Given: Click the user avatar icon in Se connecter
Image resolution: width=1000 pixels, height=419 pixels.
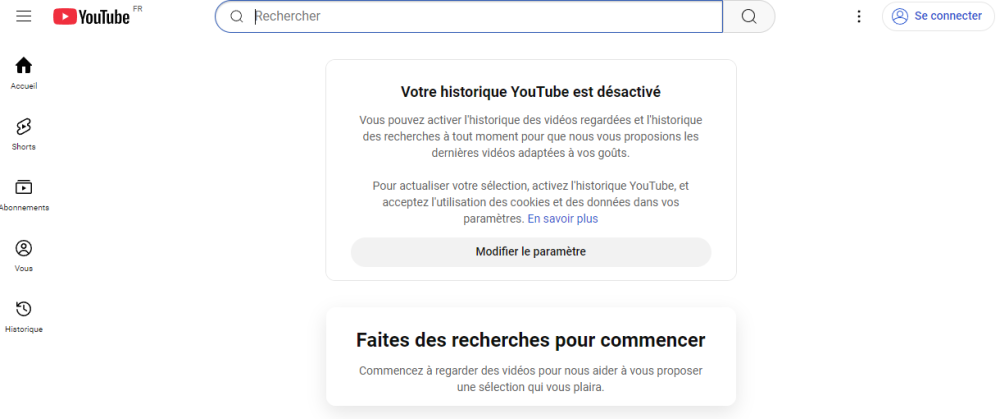Looking at the screenshot, I should tap(900, 16).
